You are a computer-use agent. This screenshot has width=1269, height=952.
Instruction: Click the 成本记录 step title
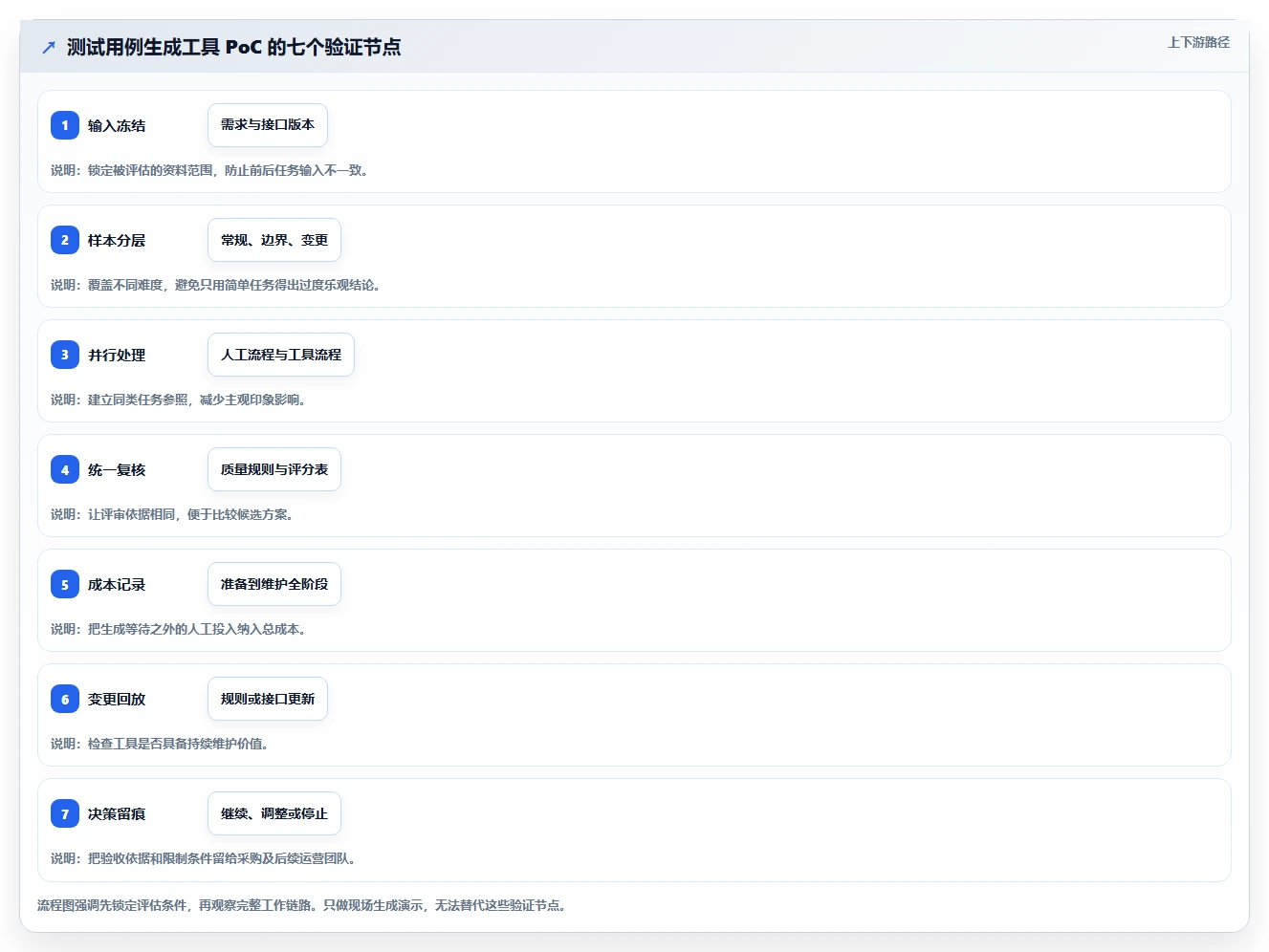117,584
